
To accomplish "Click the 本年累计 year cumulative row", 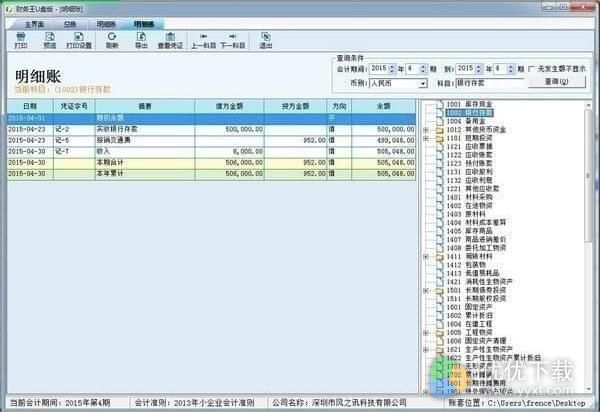I will tap(211, 174).
